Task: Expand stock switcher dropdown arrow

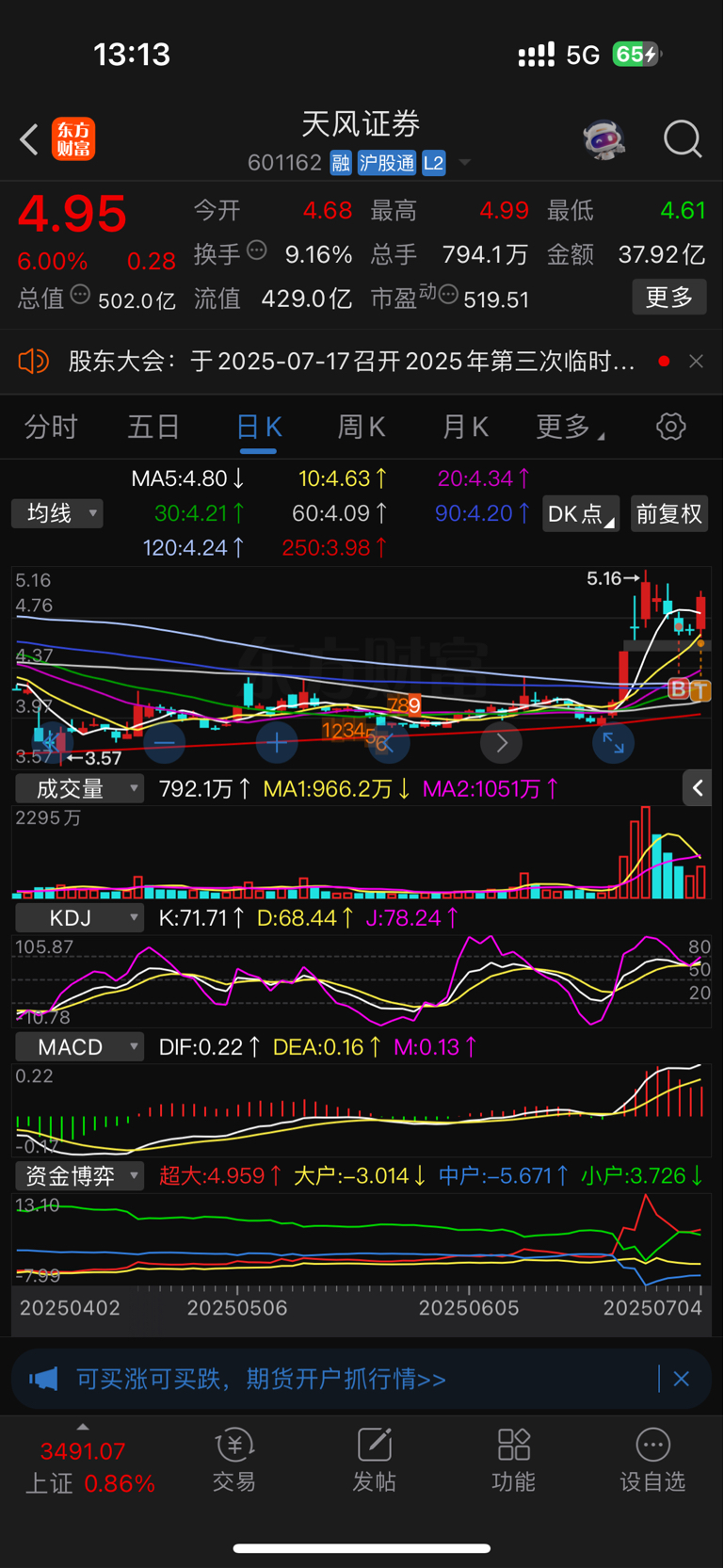Action: tap(464, 164)
